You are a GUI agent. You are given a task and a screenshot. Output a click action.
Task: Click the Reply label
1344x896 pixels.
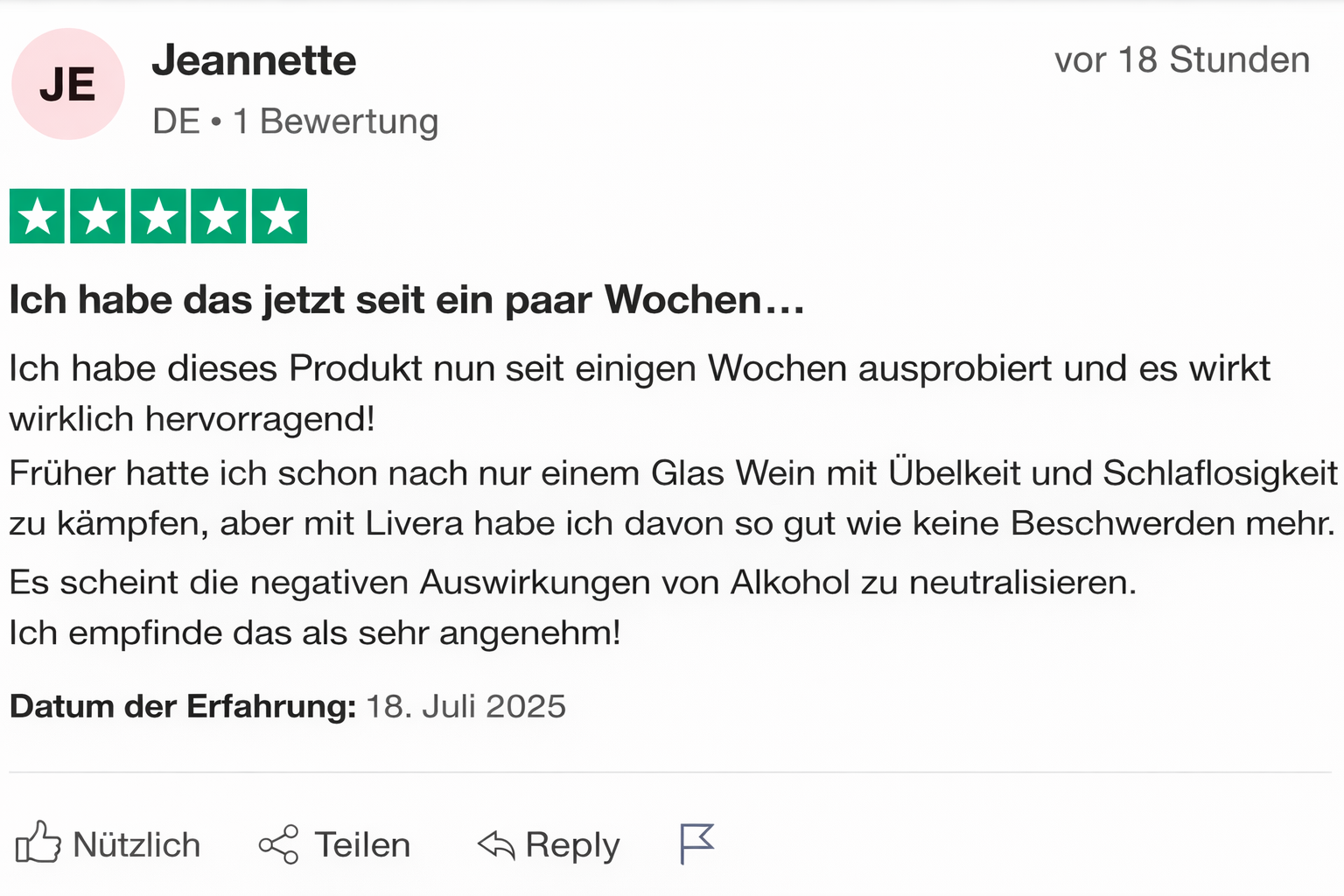pos(572,845)
